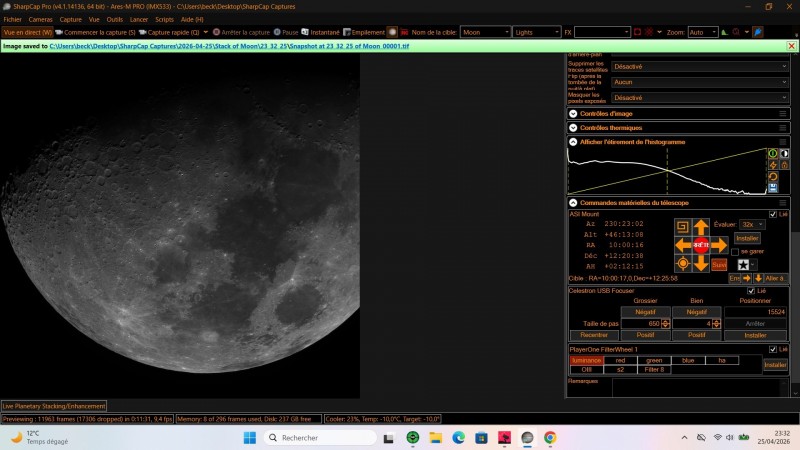800x450 pixels.
Task: Open the Aide (H) menu
Action: 192,19
